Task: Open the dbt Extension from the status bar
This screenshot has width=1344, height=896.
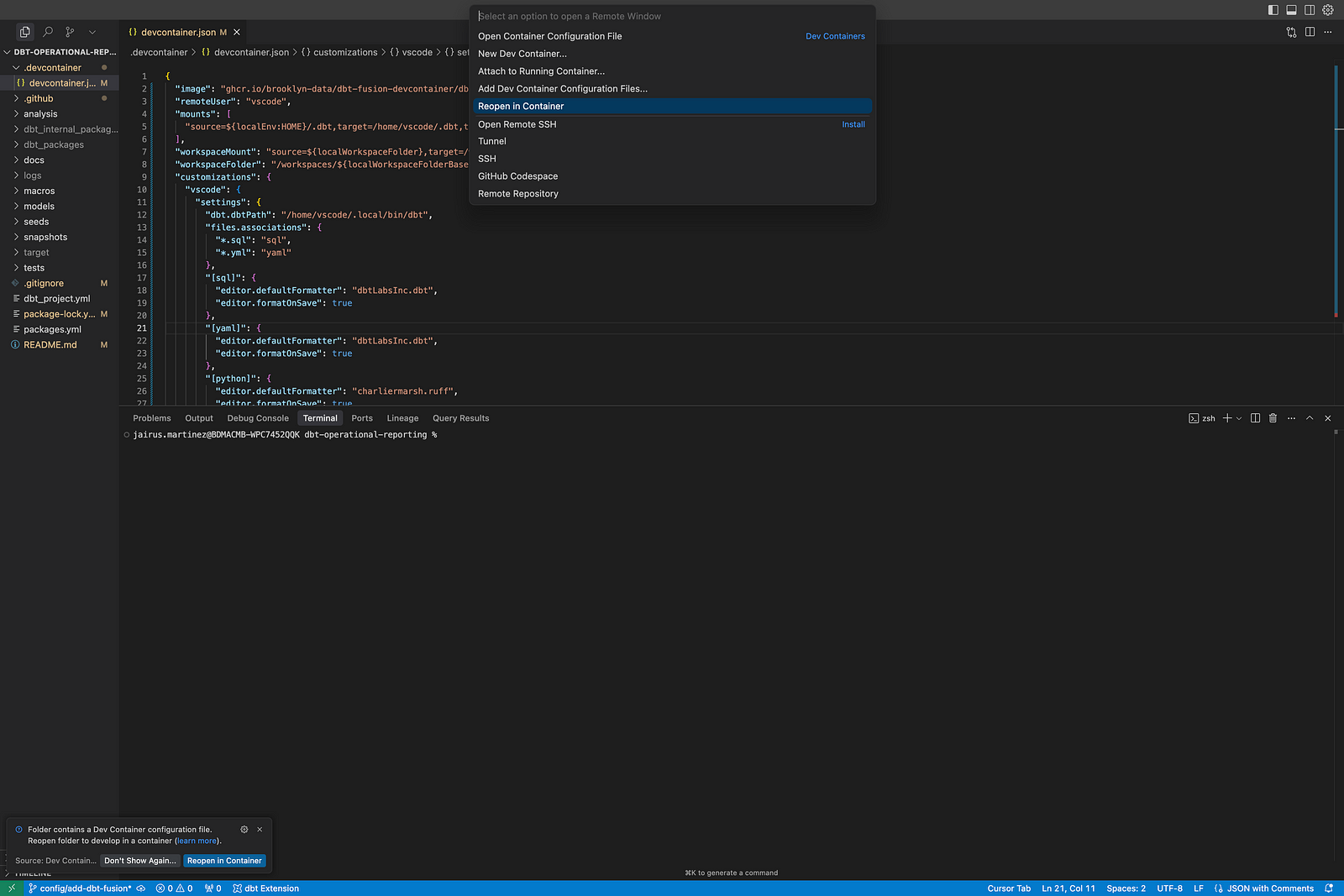Action: [x=265, y=888]
